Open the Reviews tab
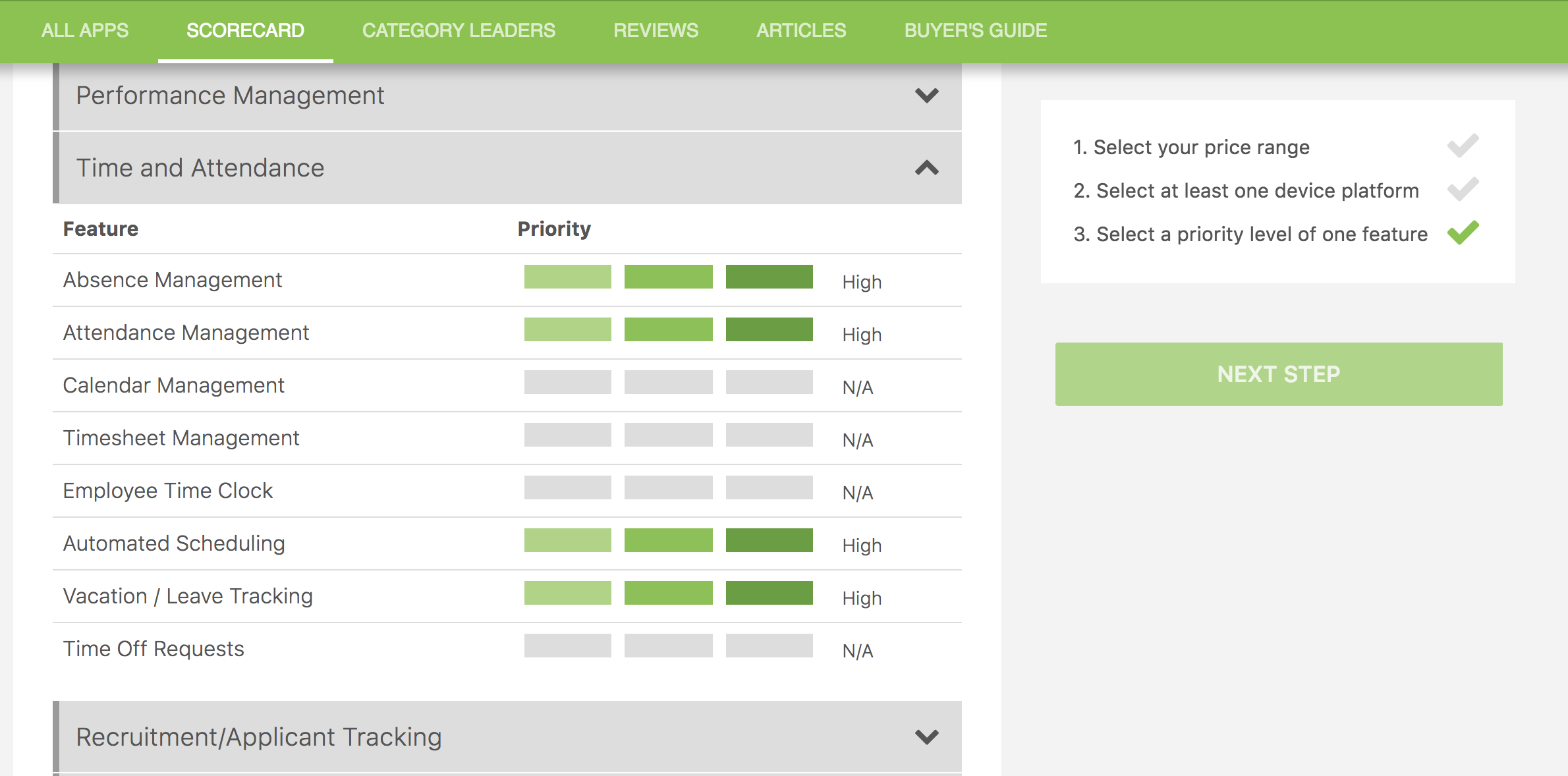This screenshot has height=776, width=1568. [656, 30]
